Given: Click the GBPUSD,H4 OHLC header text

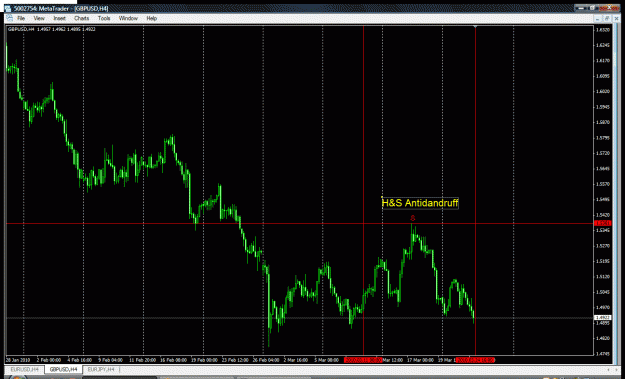Looking at the screenshot, I should coord(51,29).
